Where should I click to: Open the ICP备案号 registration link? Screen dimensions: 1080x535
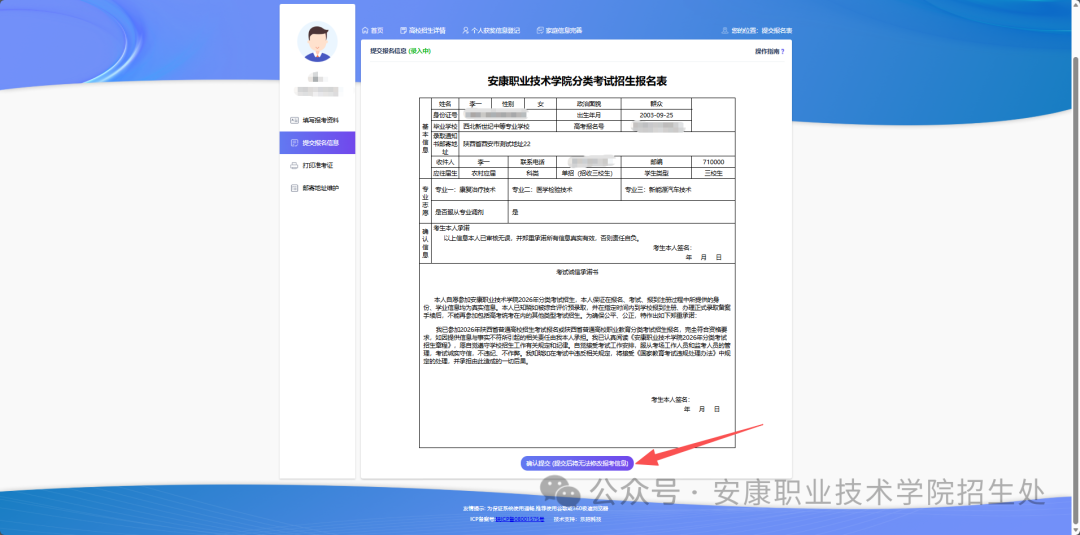point(520,520)
